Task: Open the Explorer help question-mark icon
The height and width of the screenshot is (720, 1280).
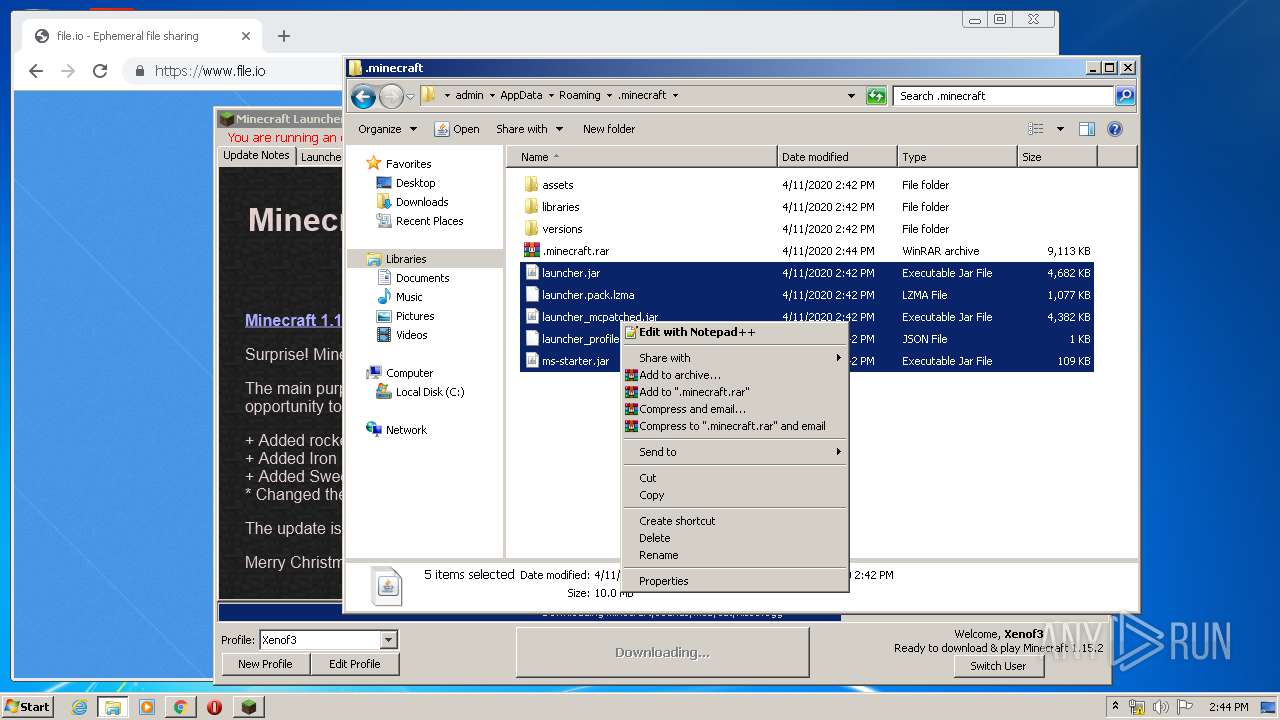Action: 1115,129
